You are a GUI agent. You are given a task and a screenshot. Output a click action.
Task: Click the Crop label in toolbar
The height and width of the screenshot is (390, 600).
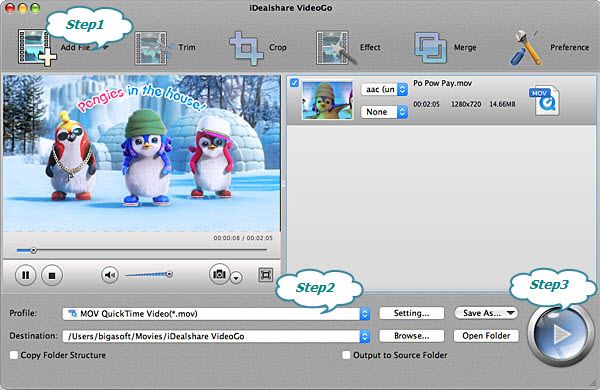278,47
